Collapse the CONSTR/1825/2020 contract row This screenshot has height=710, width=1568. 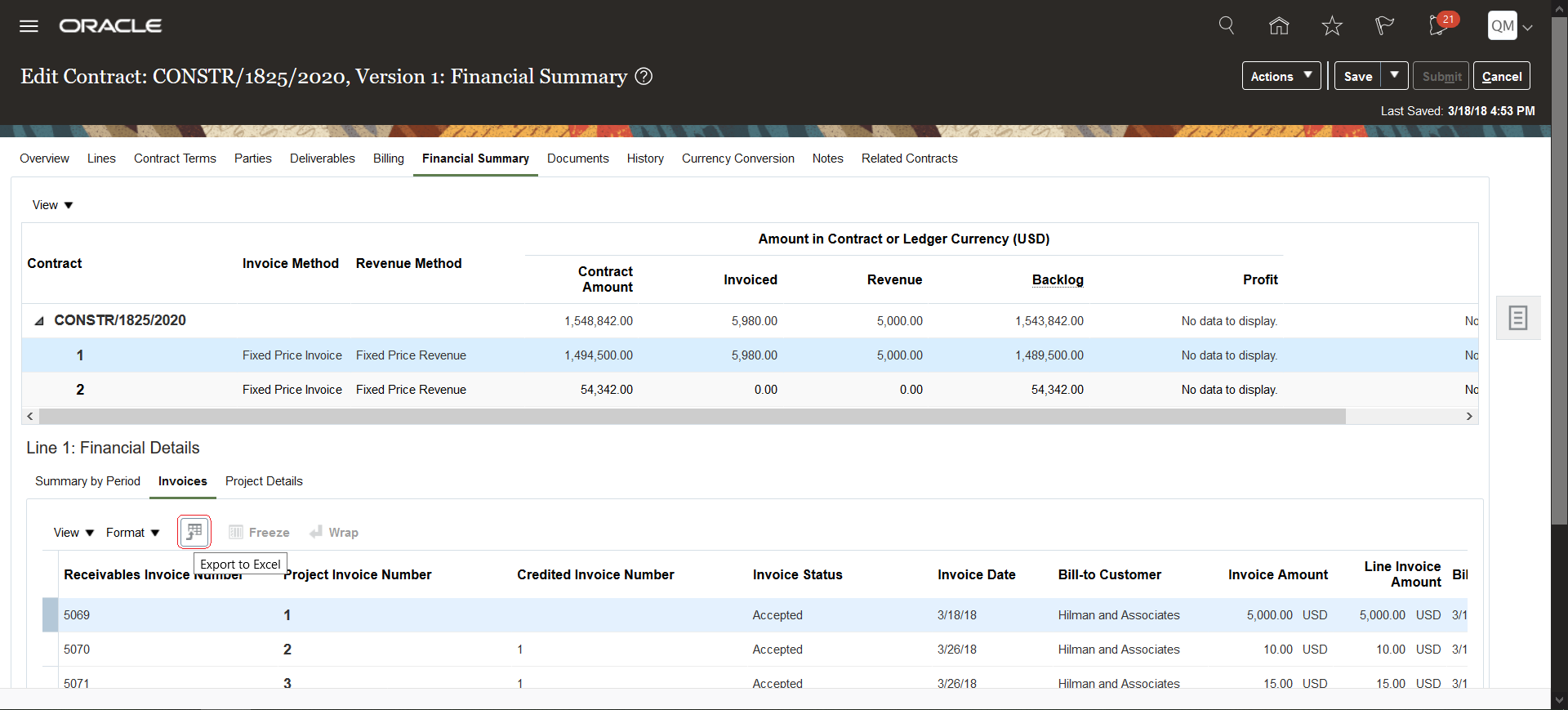38,321
